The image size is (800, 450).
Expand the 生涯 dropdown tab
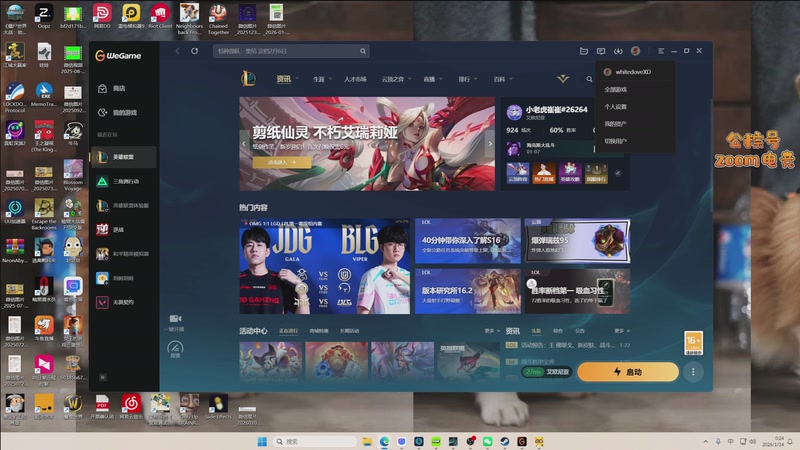point(322,79)
